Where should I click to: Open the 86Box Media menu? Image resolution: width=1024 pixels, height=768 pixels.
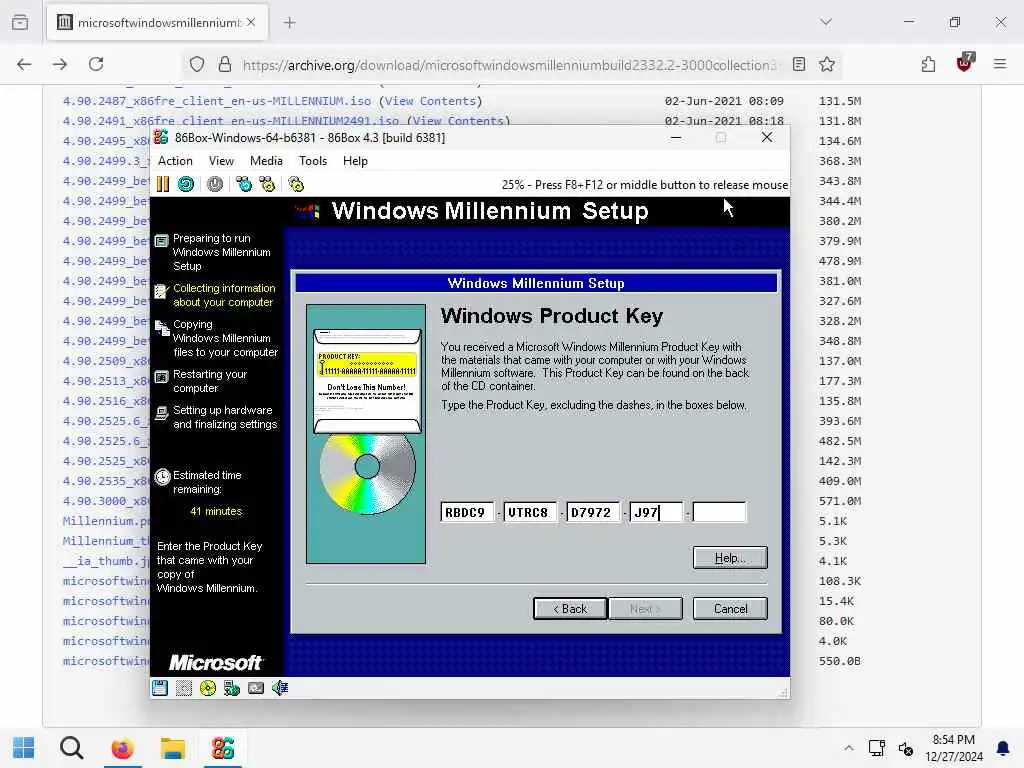[266, 161]
